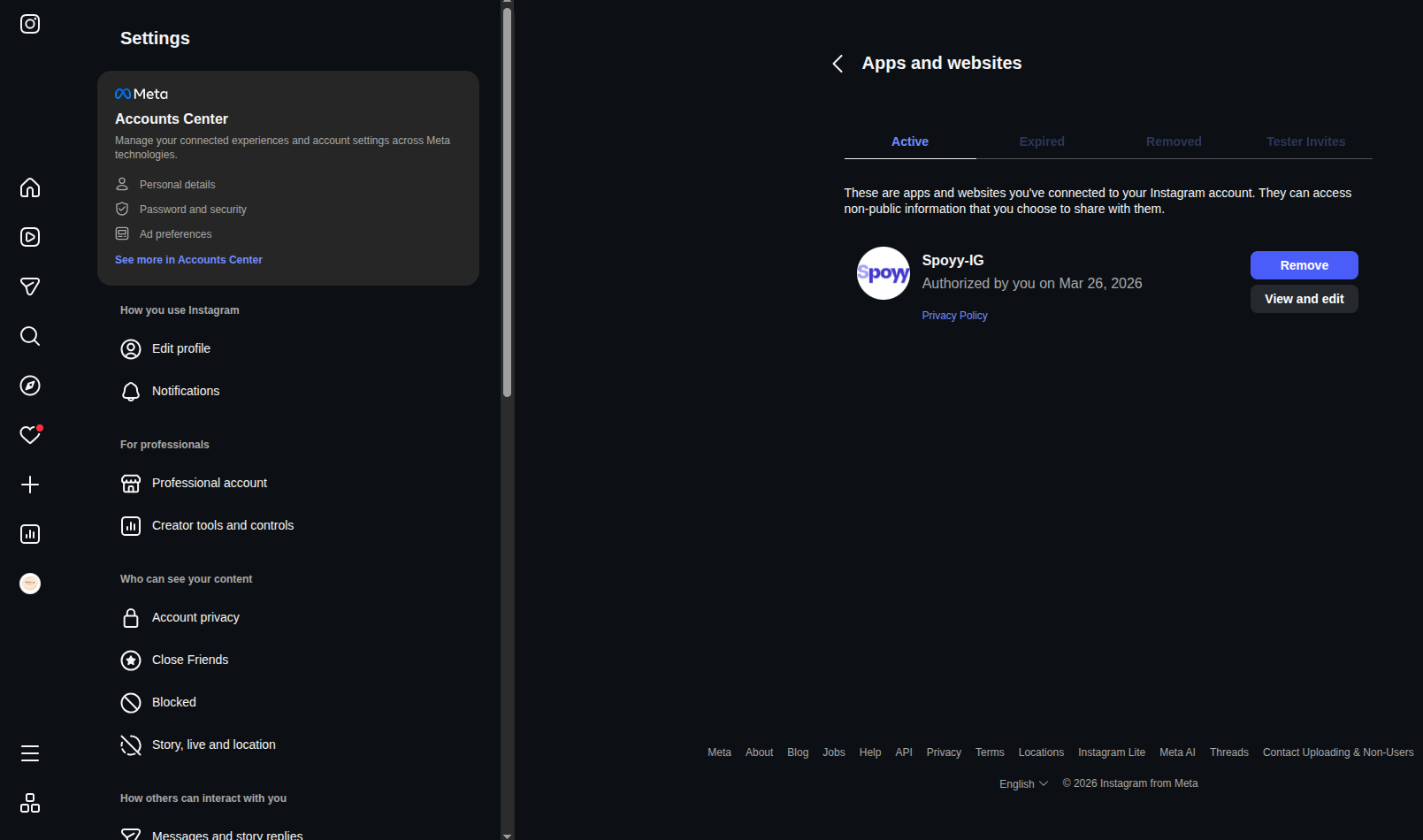The height and width of the screenshot is (840, 1423).
Task: Open sidebar Notifications heart icon
Action: 30,435
